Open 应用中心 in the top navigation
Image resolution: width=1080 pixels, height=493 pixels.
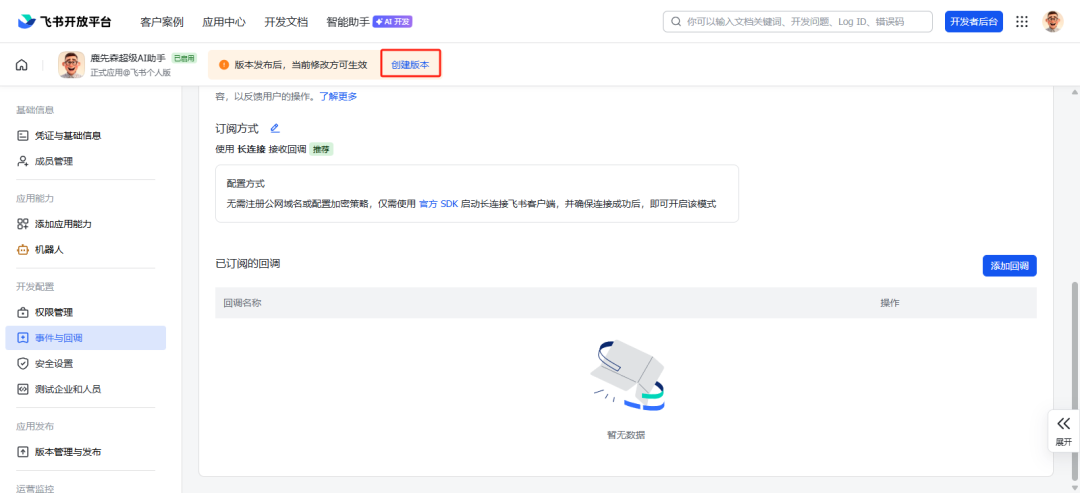(x=224, y=21)
